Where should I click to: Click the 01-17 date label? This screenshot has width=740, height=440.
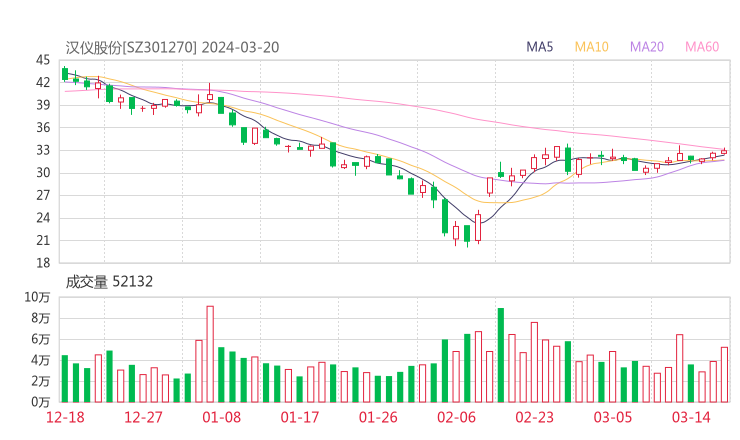point(300,417)
